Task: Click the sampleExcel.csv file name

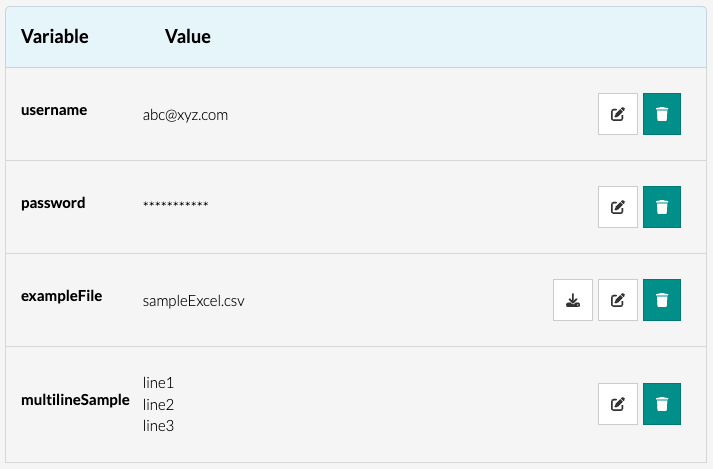Action: coord(193,300)
